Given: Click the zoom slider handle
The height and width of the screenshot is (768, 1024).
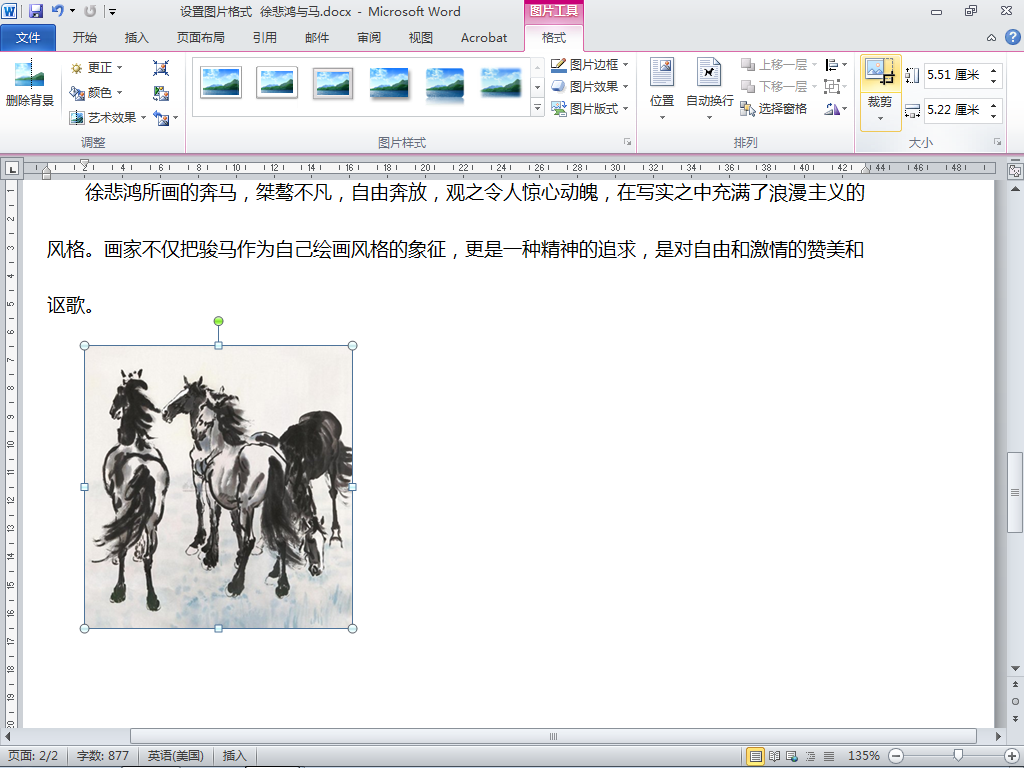Looking at the screenshot, I should pos(957,756).
